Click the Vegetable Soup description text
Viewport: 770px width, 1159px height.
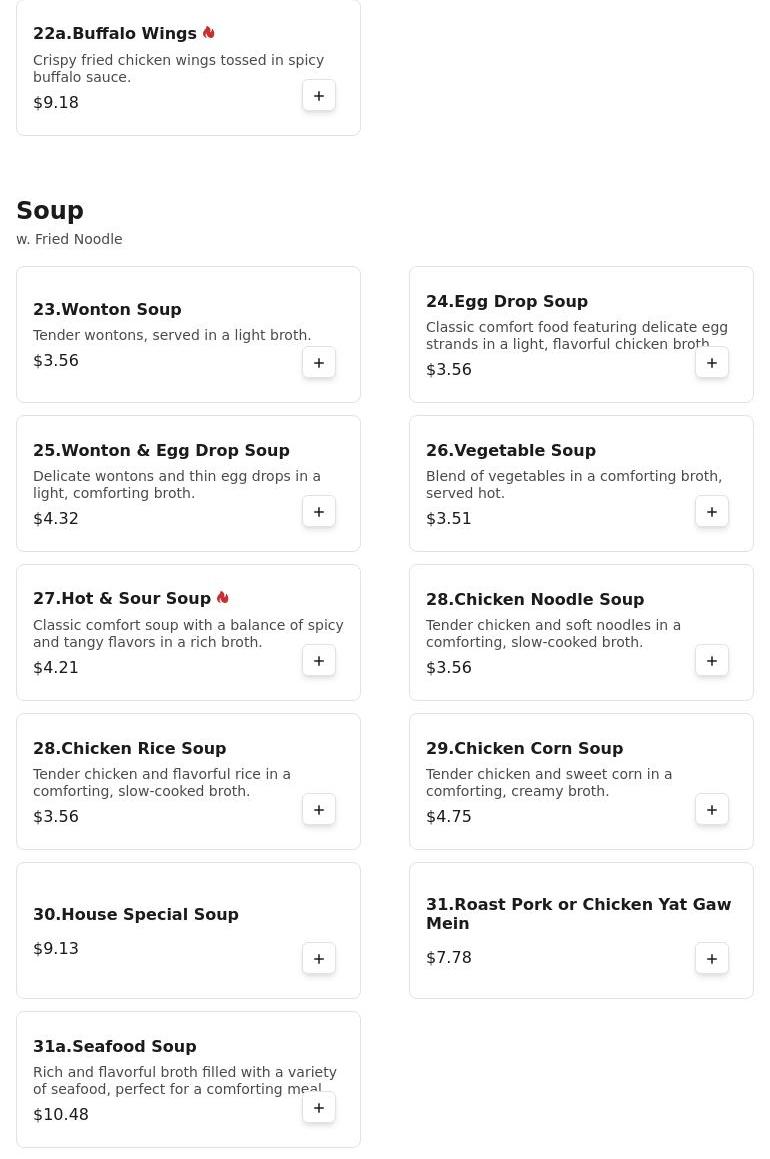click(x=573, y=485)
